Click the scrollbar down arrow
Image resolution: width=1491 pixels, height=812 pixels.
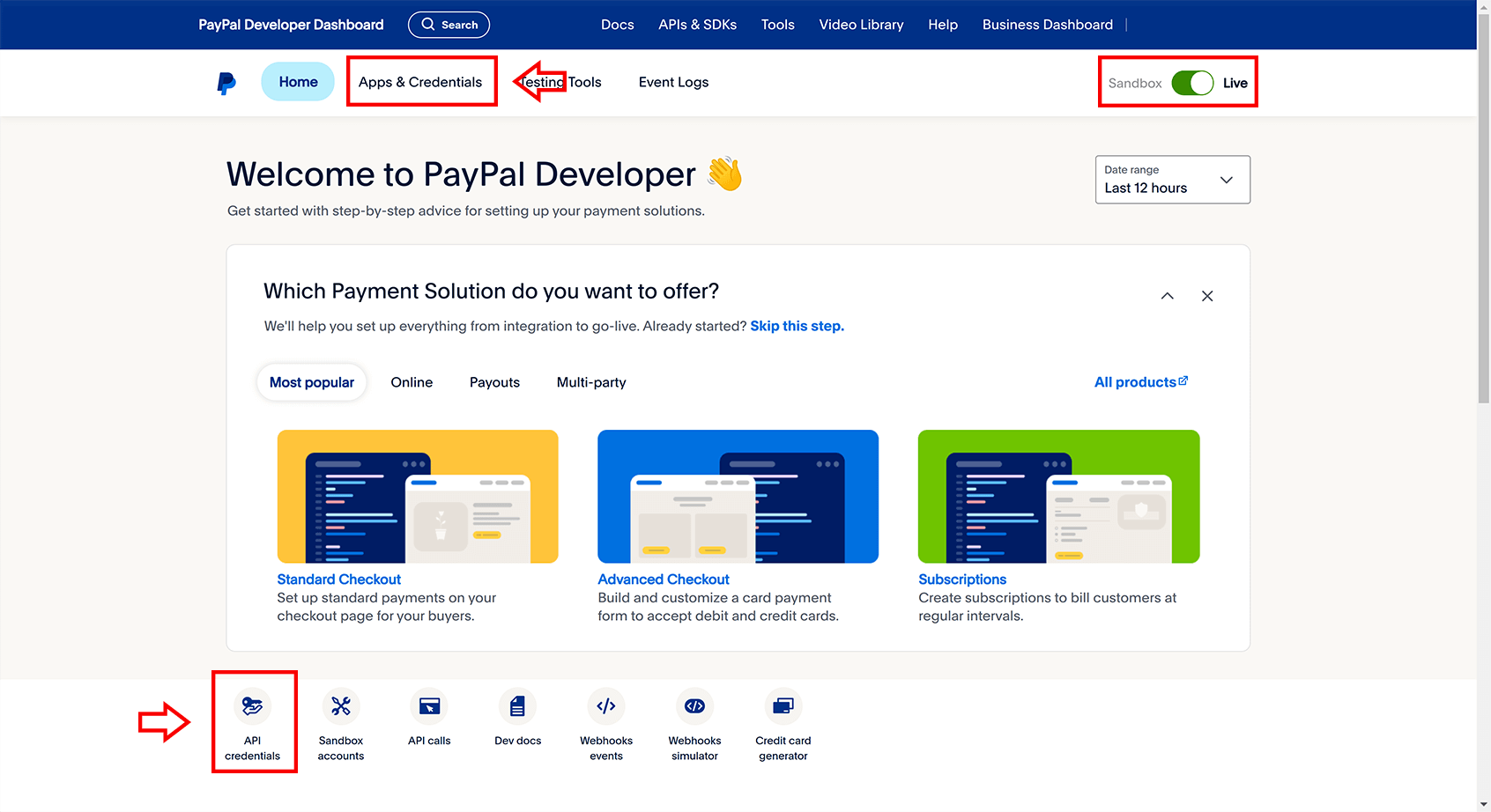[x=1484, y=805]
